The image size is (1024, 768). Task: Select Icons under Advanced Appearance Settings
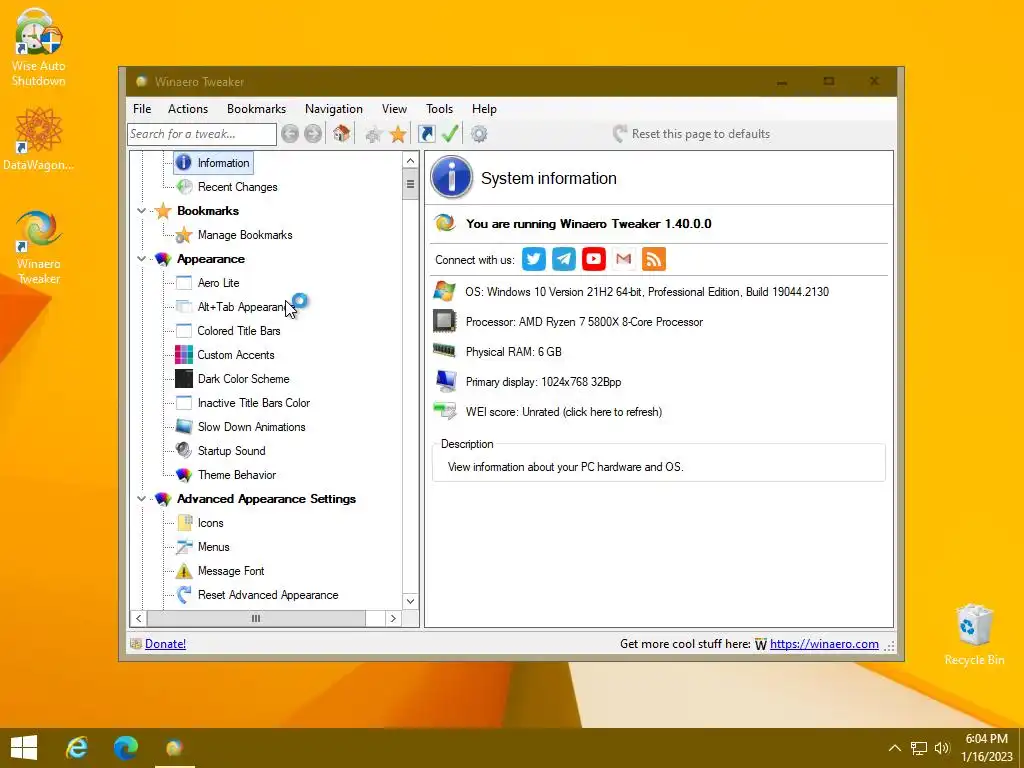pyautogui.click(x=210, y=523)
